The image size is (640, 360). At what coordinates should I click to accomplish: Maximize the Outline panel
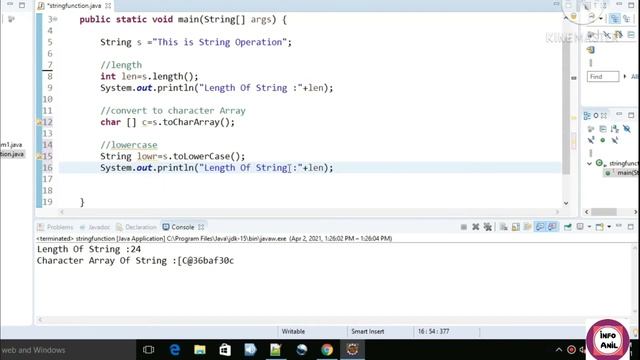pos(631,115)
